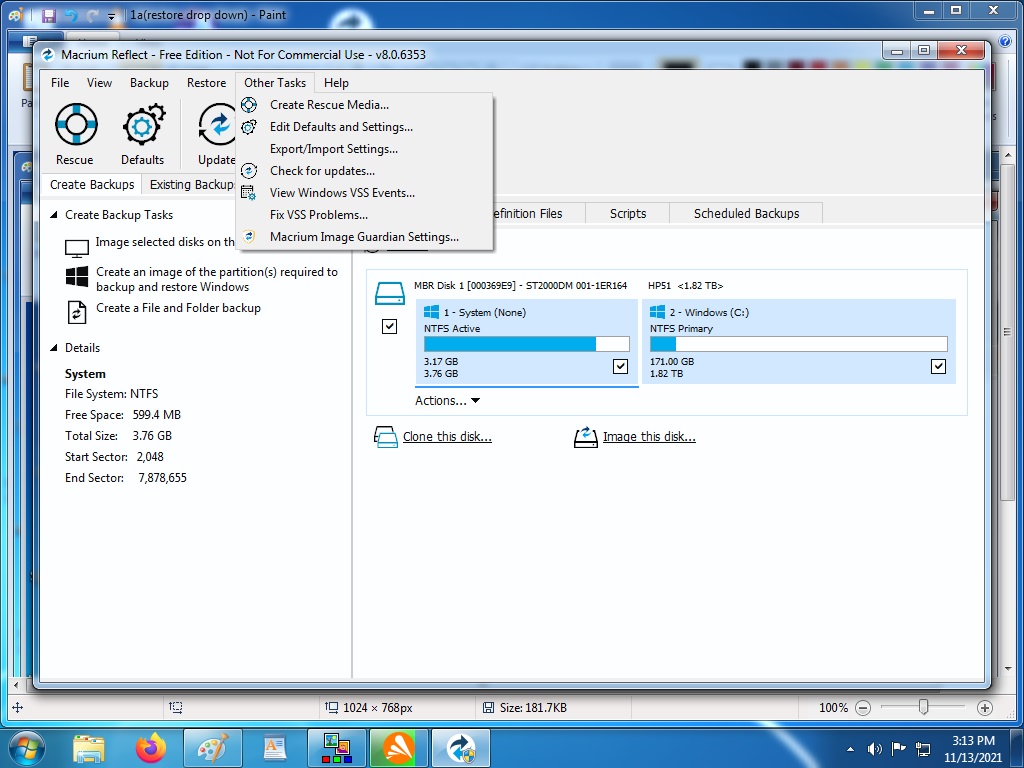The height and width of the screenshot is (768, 1024).
Task: Toggle the Windows (C:) partition checkbox
Action: point(938,366)
